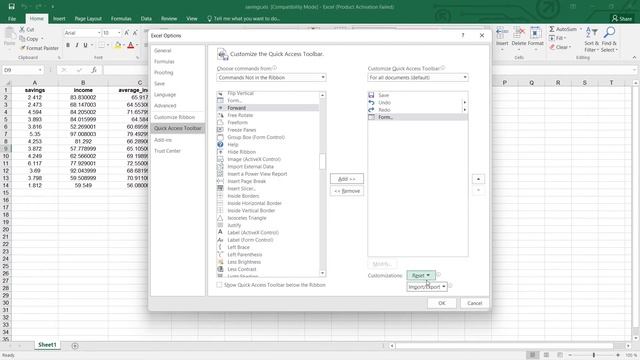Click cell A2 containing 2.412
Screen dimensions: 640x360
pyautogui.click(x=35, y=98)
